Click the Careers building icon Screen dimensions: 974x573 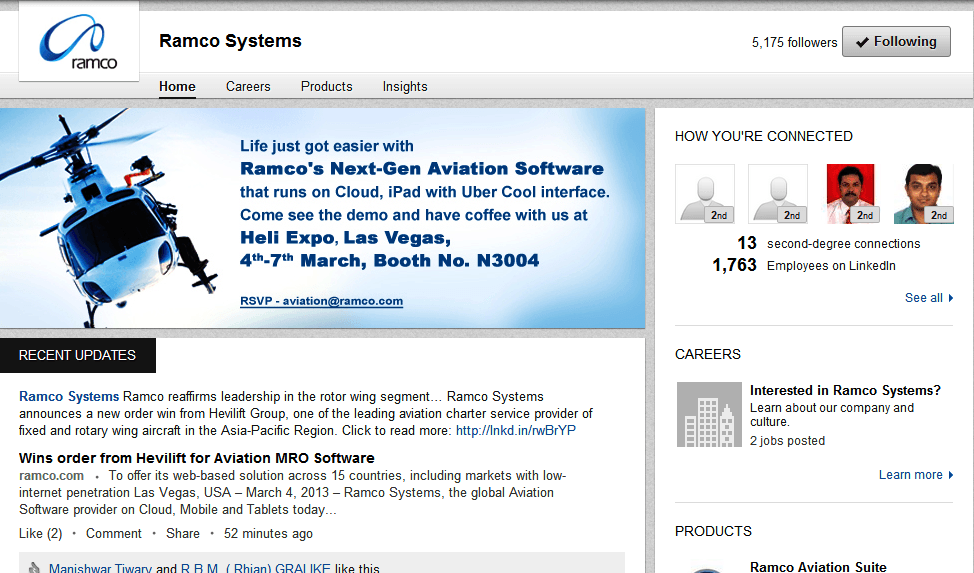(x=709, y=415)
